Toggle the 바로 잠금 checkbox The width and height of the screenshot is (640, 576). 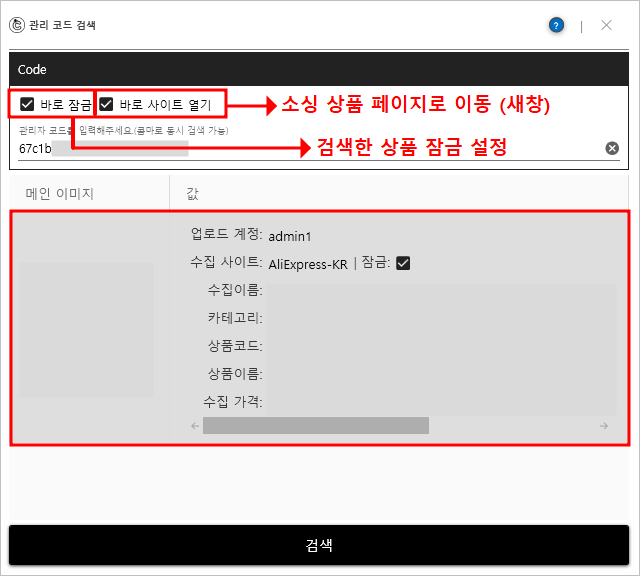pyautogui.click(x=27, y=104)
